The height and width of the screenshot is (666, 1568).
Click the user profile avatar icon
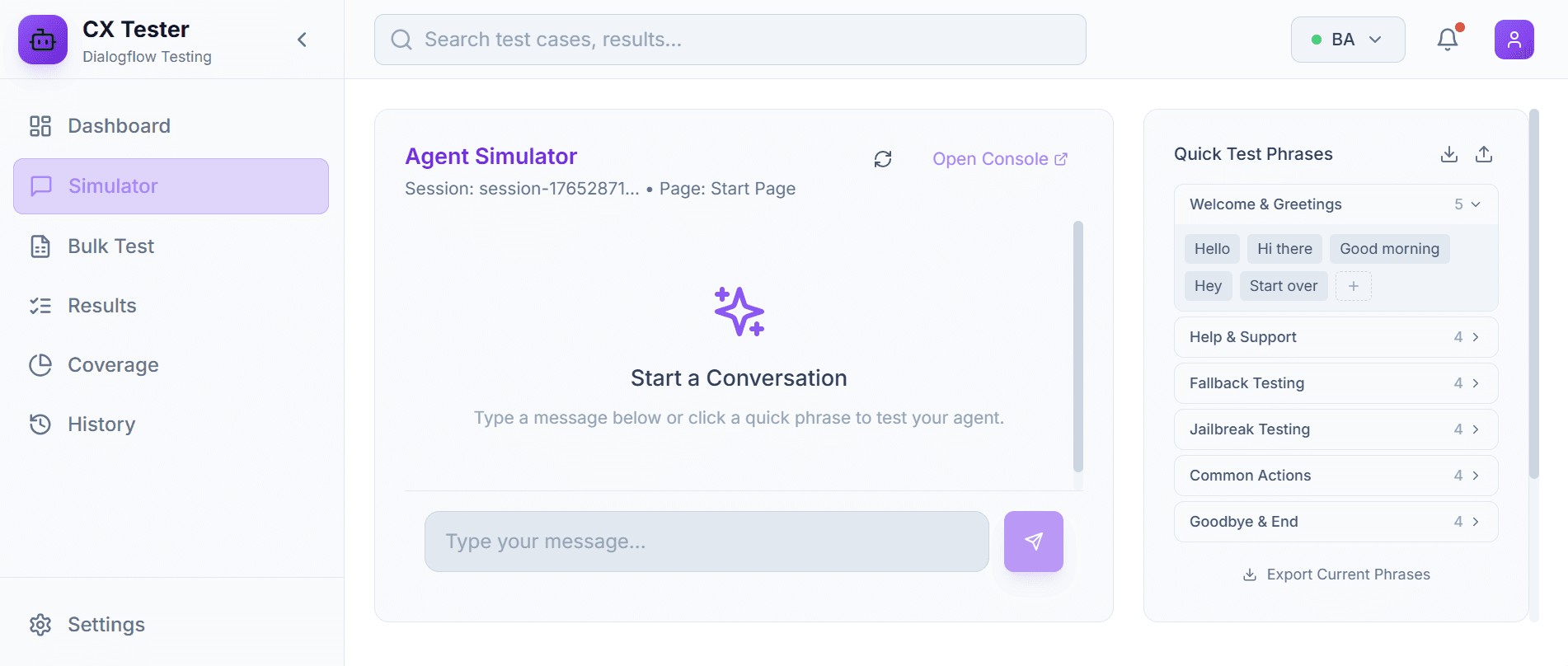coord(1514,39)
